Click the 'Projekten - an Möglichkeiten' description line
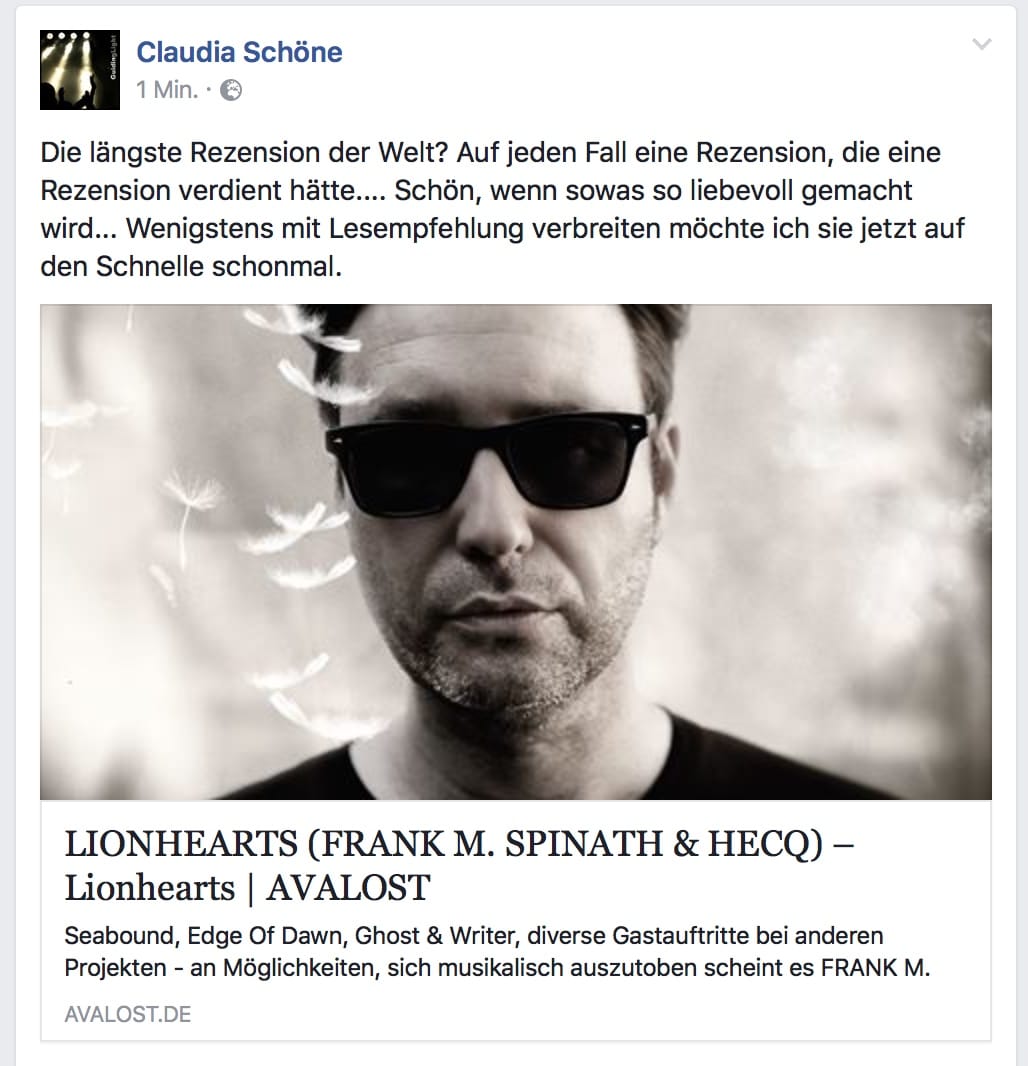Screen dimensions: 1028x1066 [497, 967]
